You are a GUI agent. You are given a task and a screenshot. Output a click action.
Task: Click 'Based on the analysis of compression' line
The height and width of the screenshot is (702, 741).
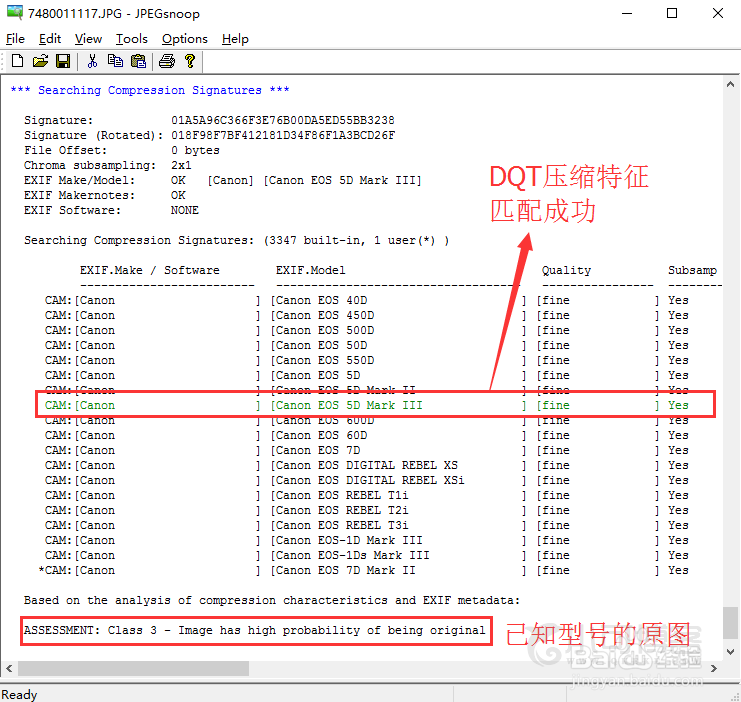(272, 600)
